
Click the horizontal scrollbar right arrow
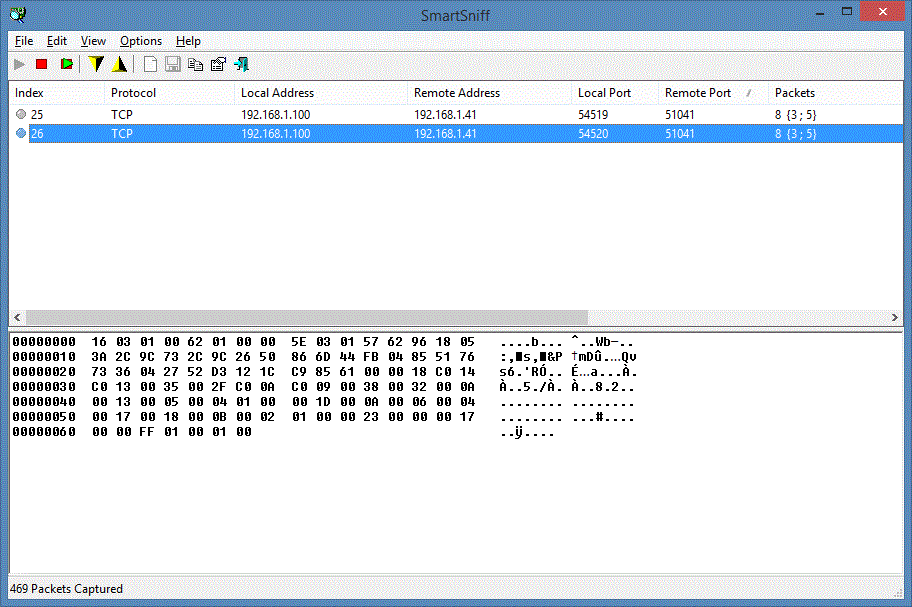[895, 317]
